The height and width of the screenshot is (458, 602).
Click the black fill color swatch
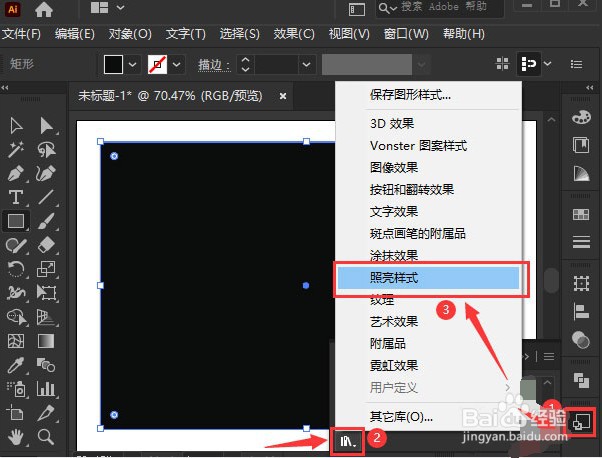click(x=113, y=64)
